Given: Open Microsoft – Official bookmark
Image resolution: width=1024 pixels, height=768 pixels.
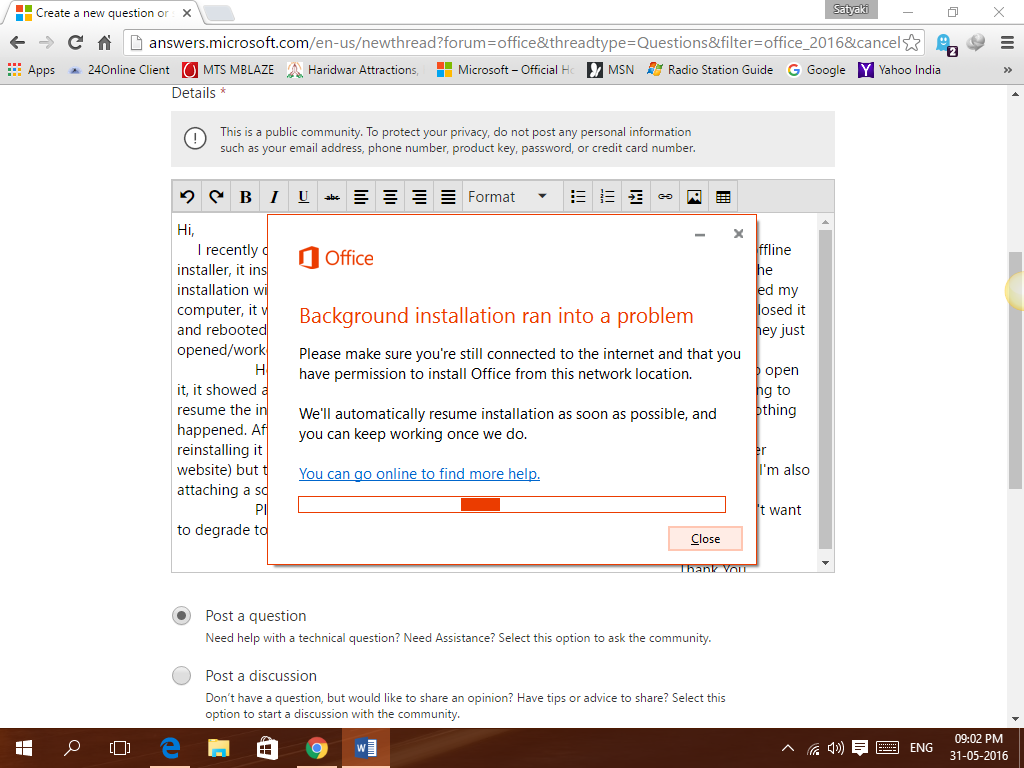Looking at the screenshot, I should (x=505, y=70).
